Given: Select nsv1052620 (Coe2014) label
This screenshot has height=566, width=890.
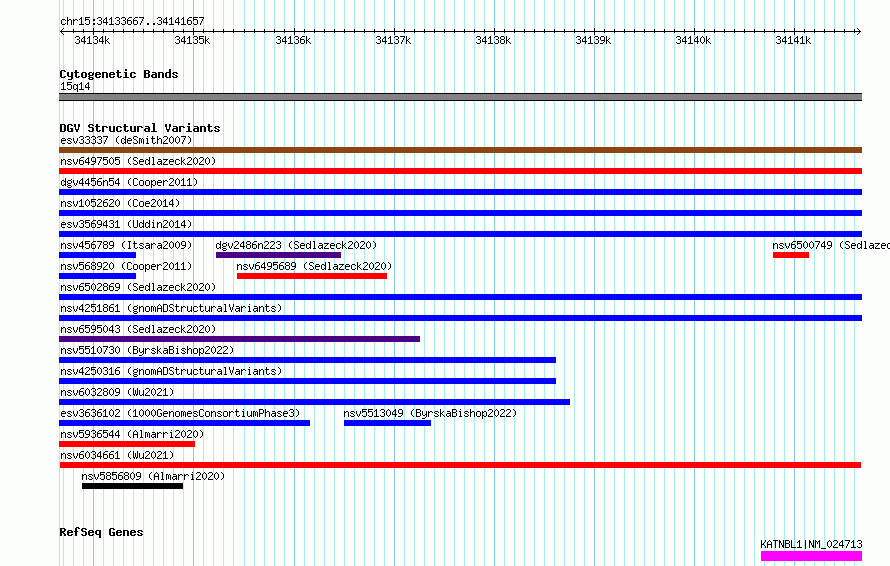Looking at the screenshot, I should pyautogui.click(x=120, y=203).
